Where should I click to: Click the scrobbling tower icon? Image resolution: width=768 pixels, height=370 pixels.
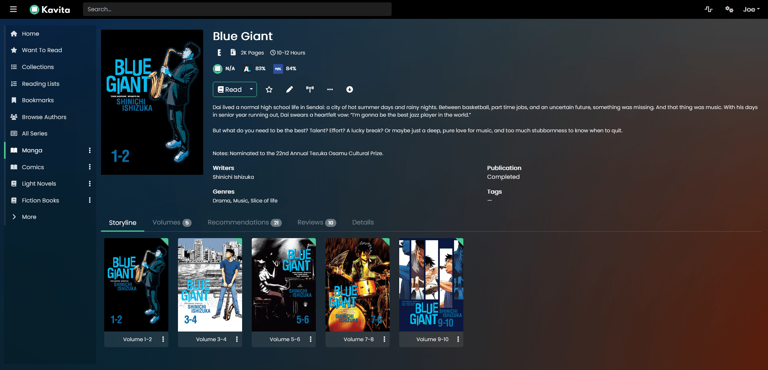(310, 89)
